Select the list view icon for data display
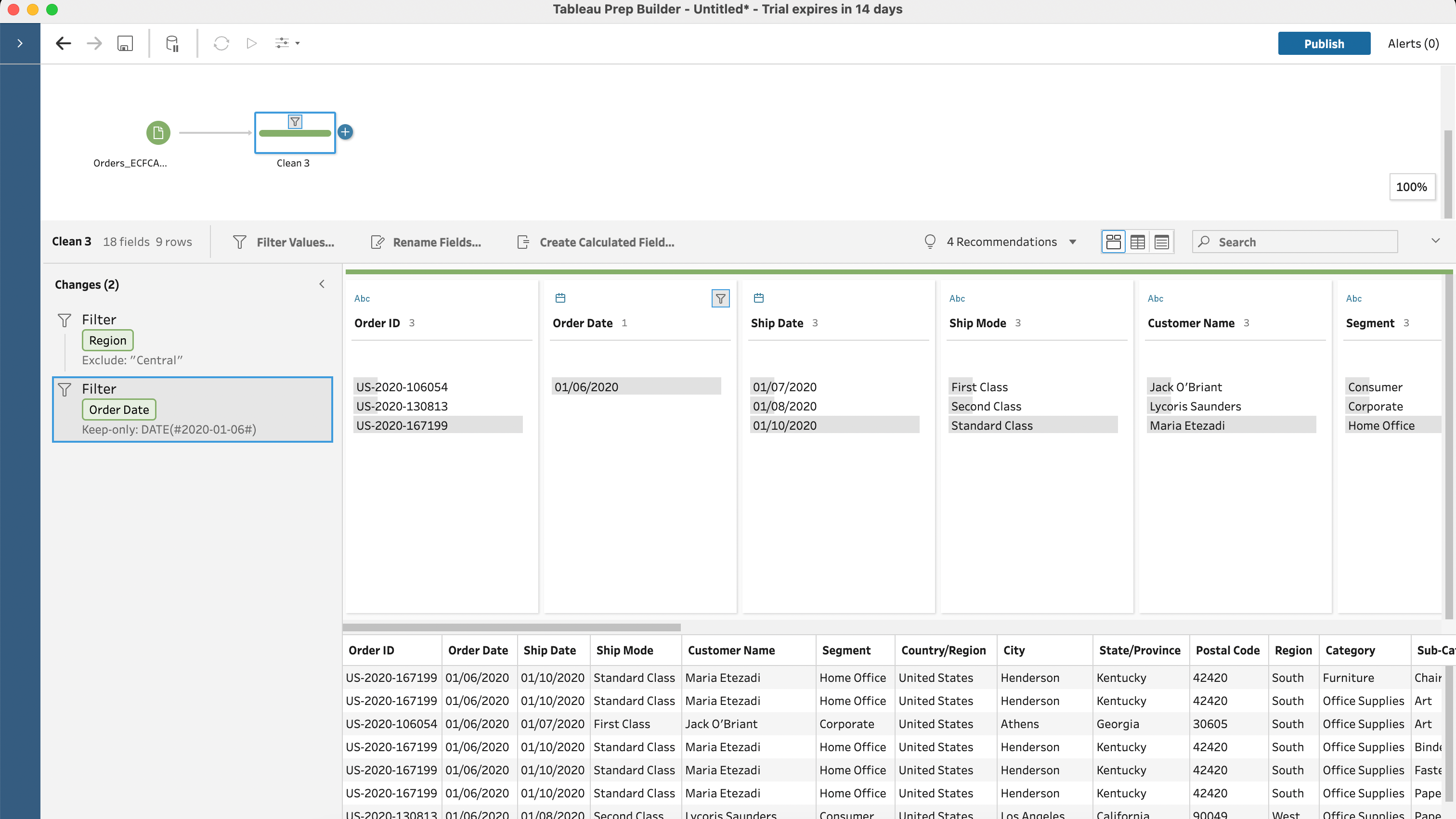1456x819 pixels. (1161, 241)
